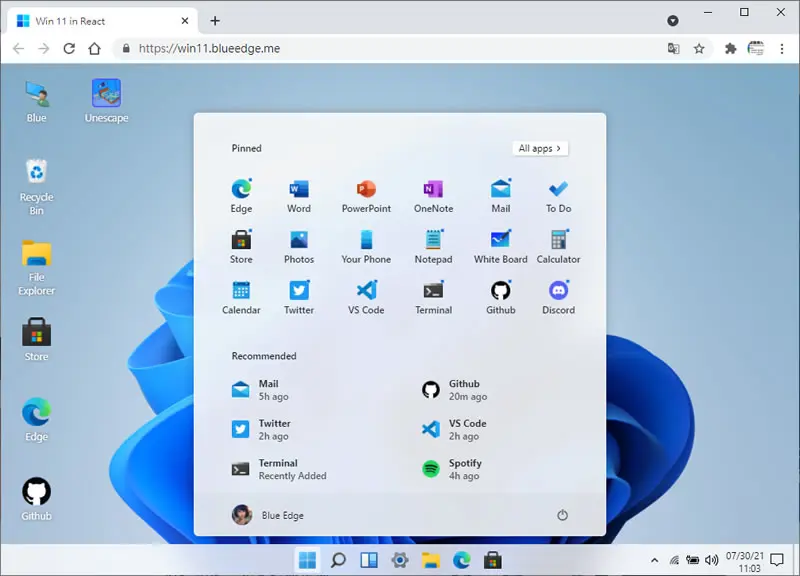Open Notepad from Start menu

pyautogui.click(x=433, y=246)
